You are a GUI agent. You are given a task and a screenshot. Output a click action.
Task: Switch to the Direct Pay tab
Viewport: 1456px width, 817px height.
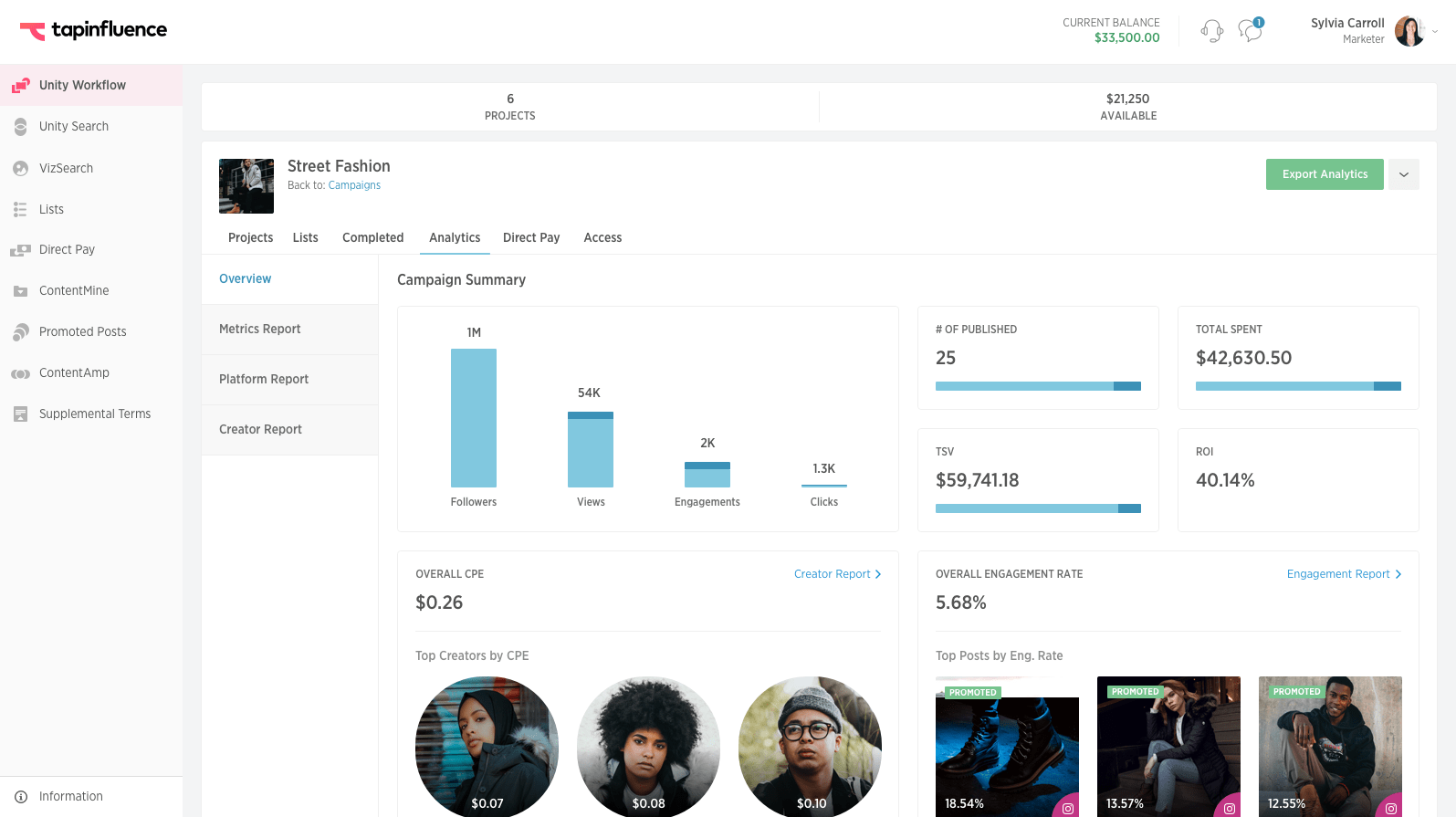point(531,237)
